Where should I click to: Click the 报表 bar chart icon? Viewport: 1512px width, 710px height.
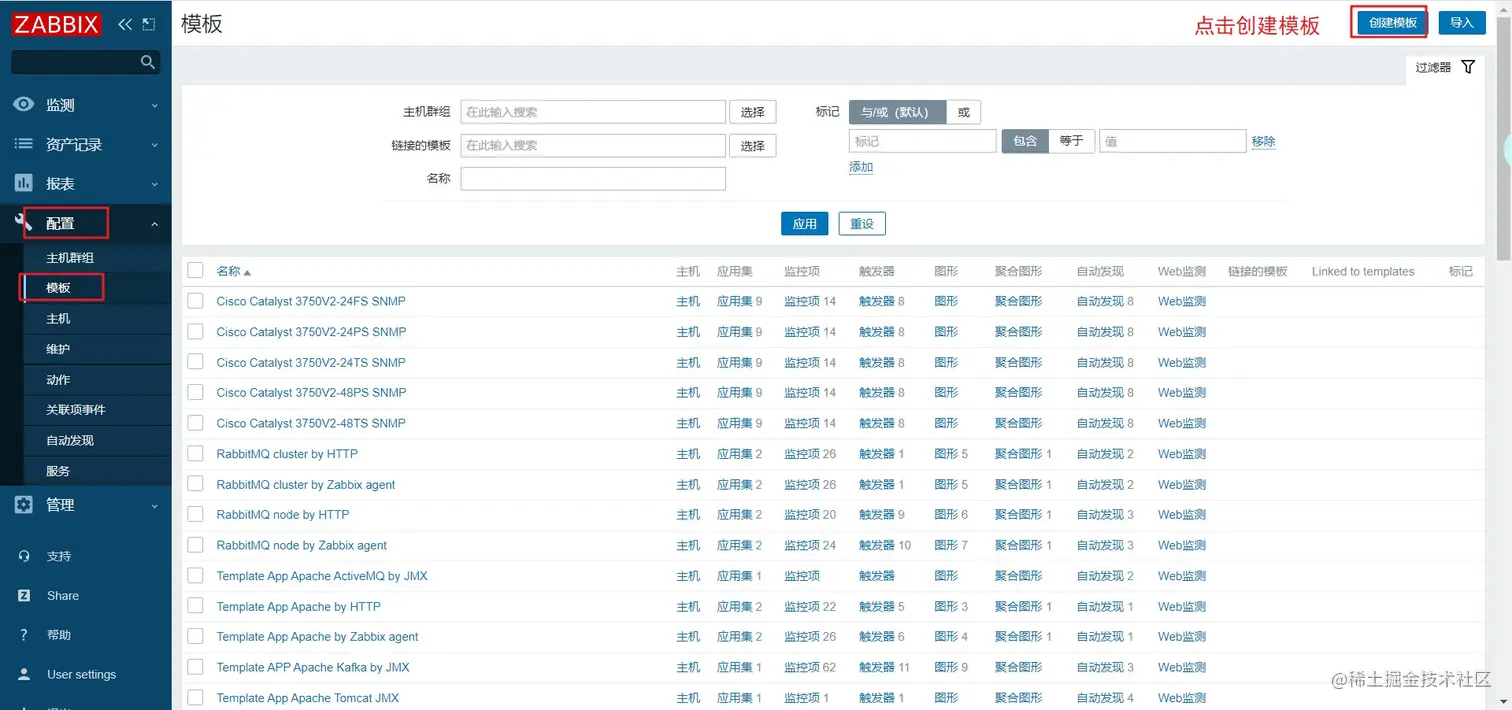(x=24, y=184)
